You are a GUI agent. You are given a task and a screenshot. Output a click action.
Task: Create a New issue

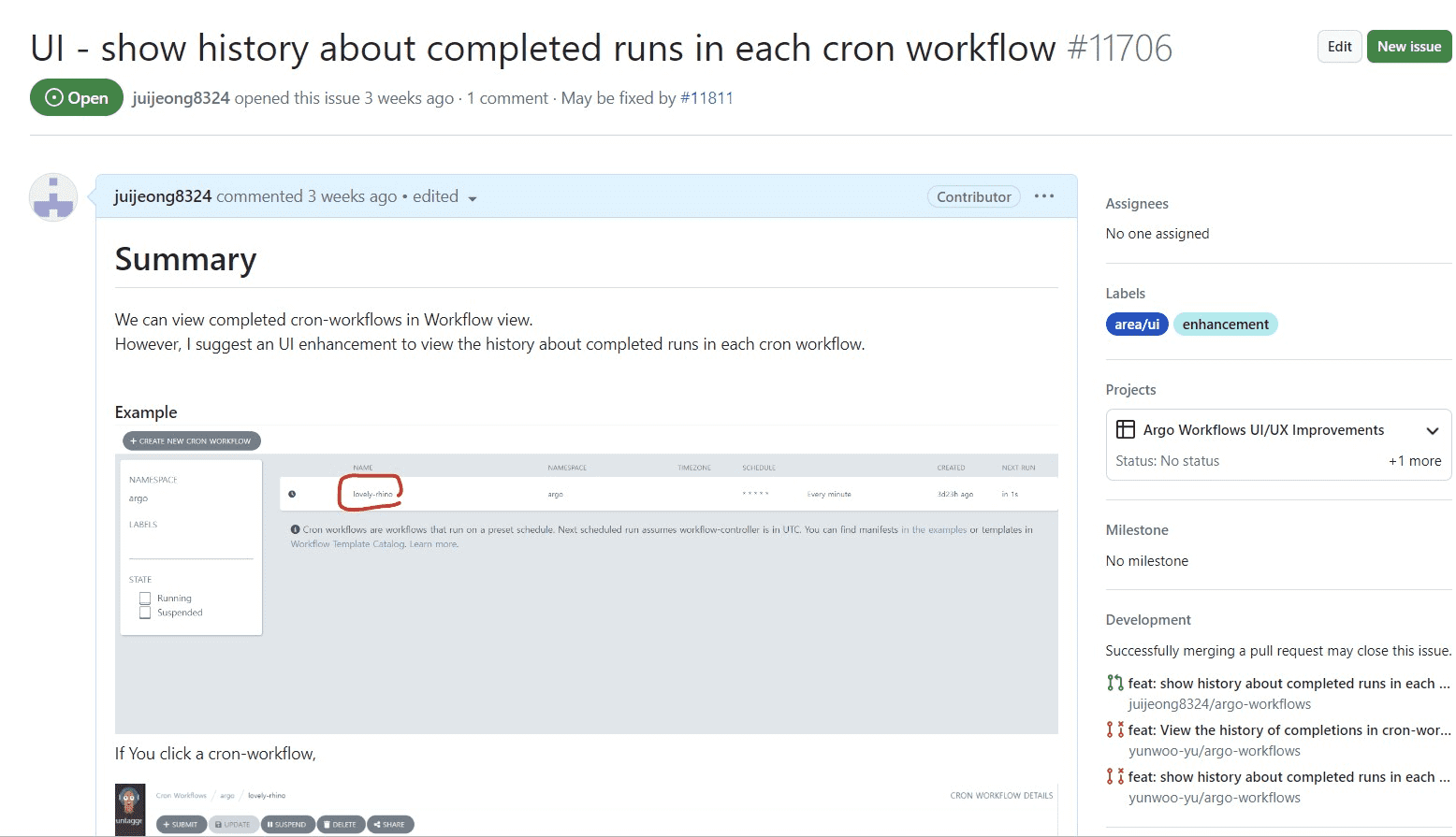[1409, 47]
